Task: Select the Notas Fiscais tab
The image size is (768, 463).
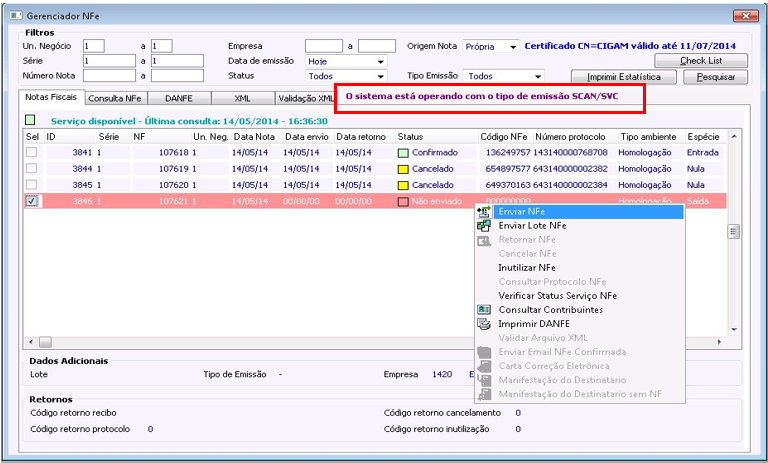Action: [51, 97]
